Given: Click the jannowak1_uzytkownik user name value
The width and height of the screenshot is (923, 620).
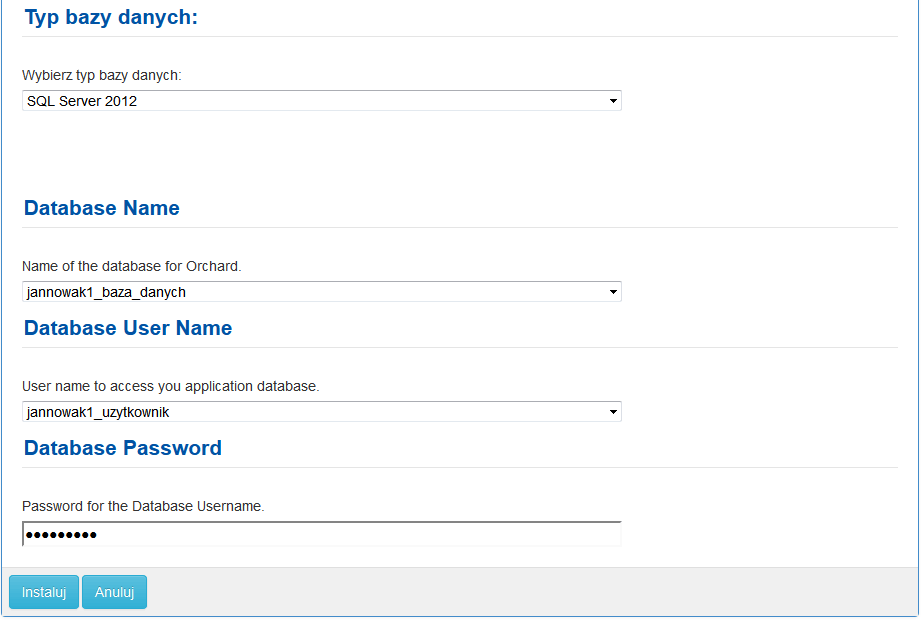Looking at the screenshot, I should coord(98,412).
